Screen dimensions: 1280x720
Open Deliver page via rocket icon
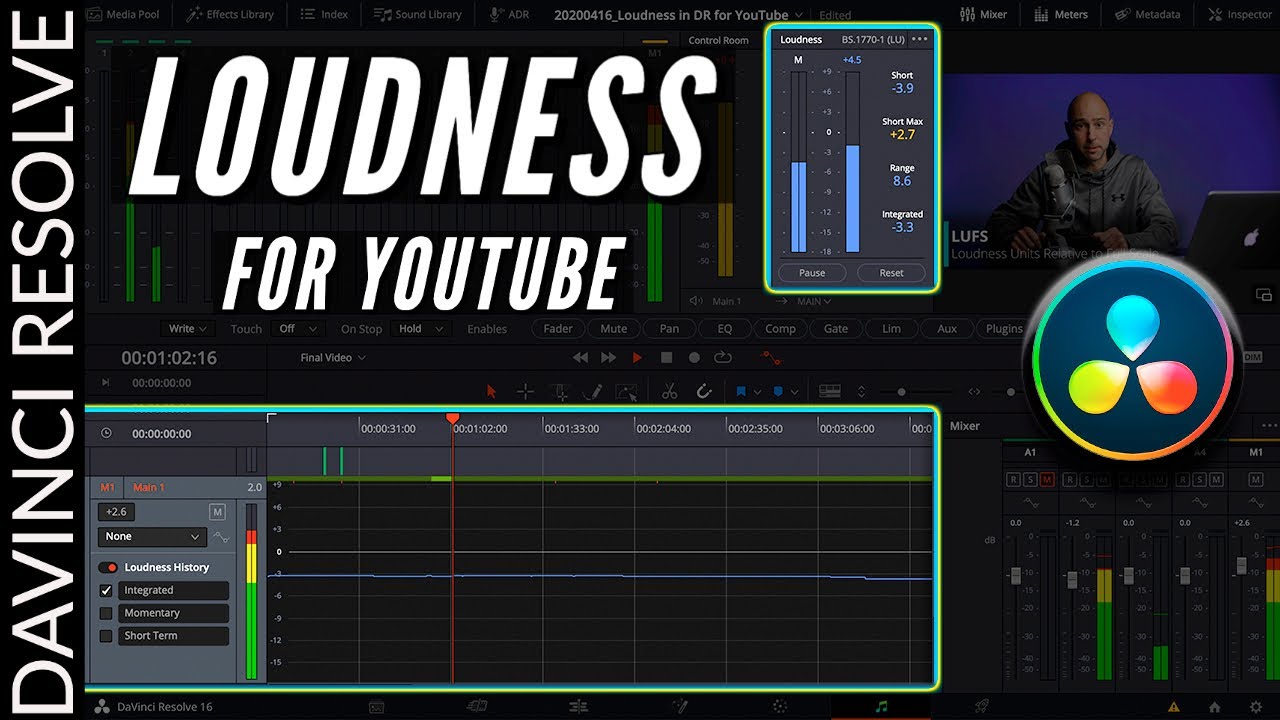pos(982,706)
